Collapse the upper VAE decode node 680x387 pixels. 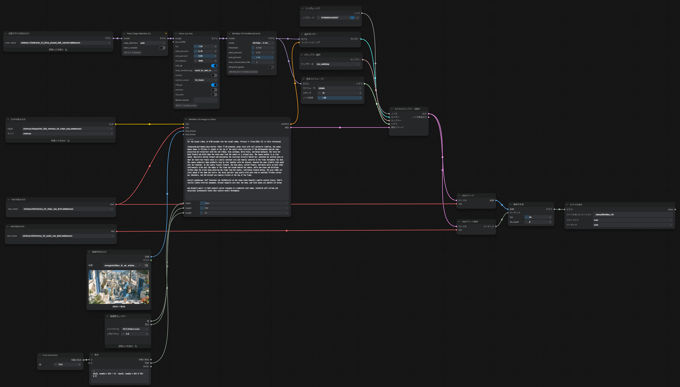[x=459, y=196]
